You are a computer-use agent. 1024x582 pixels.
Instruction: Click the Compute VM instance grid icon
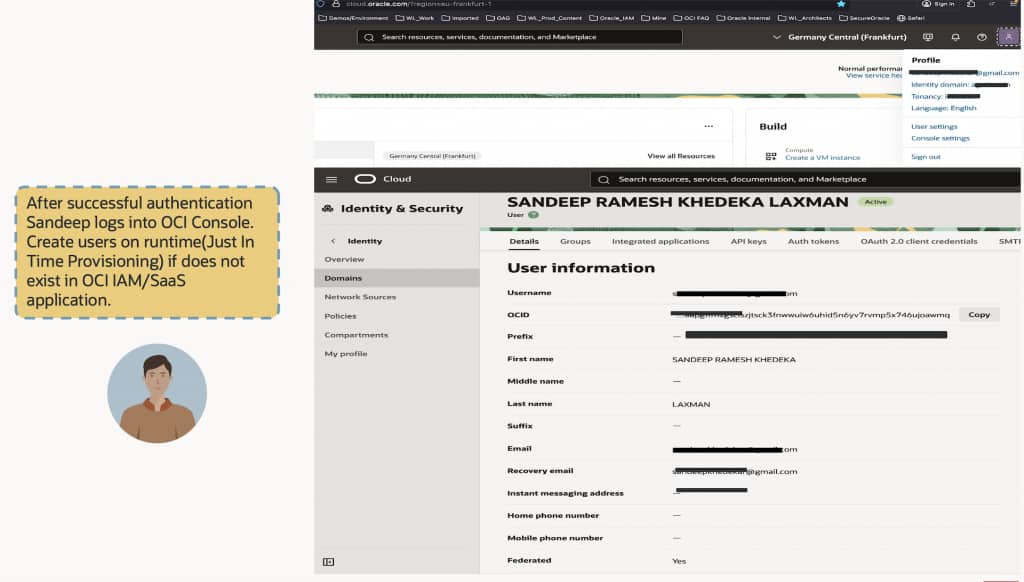(x=771, y=156)
